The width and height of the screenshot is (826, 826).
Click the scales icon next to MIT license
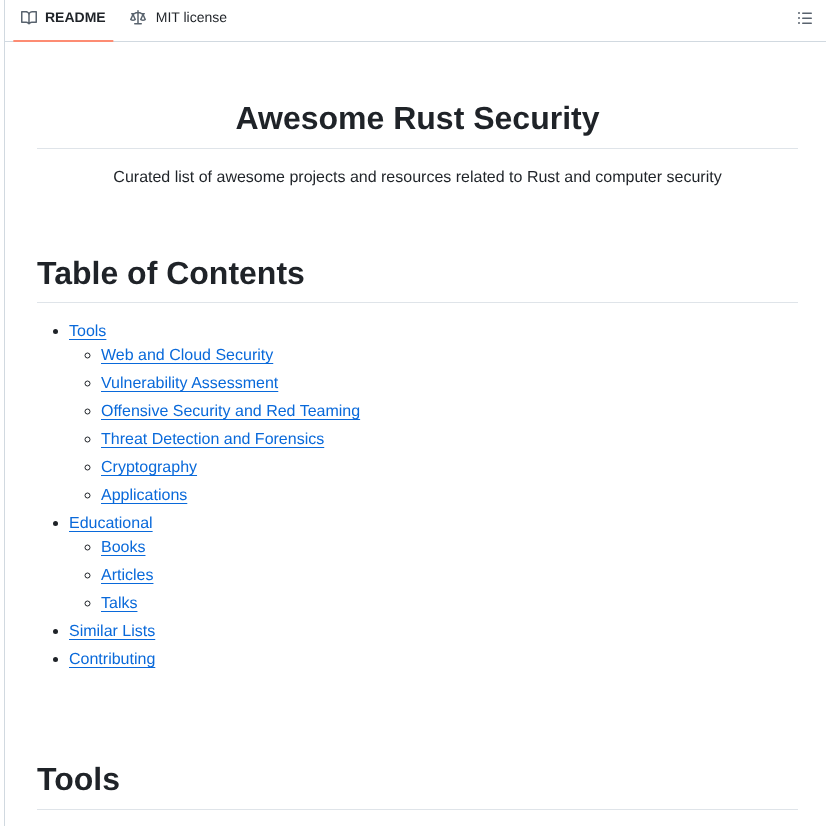pos(137,17)
